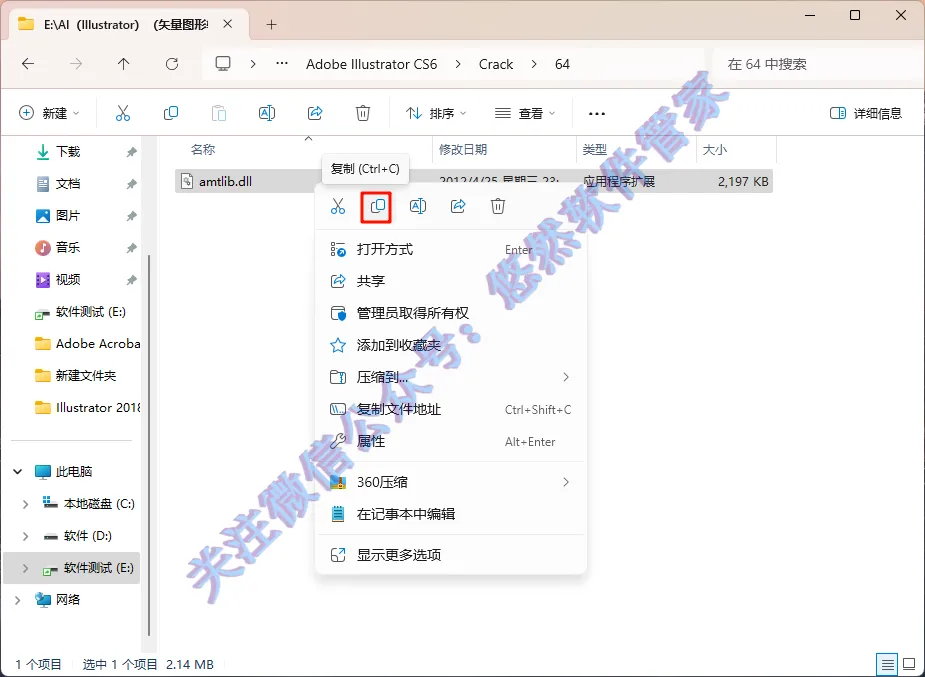Click the navigation pane vertical scrollbar
The width and height of the screenshot is (925, 677).
click(x=149, y=445)
